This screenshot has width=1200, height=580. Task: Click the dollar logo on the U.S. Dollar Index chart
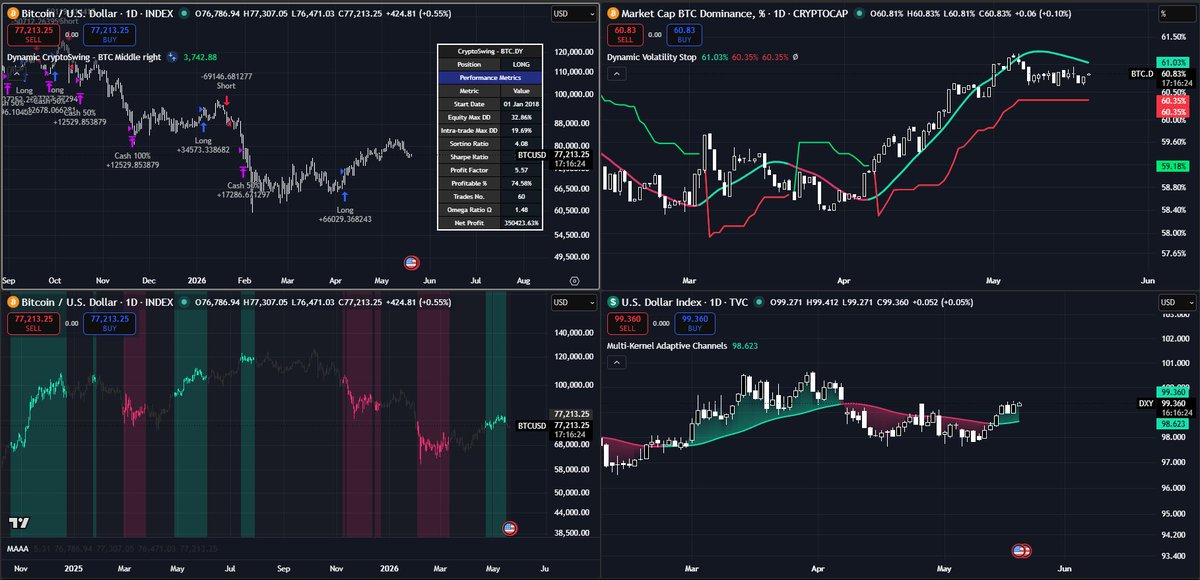pyautogui.click(x=612, y=302)
